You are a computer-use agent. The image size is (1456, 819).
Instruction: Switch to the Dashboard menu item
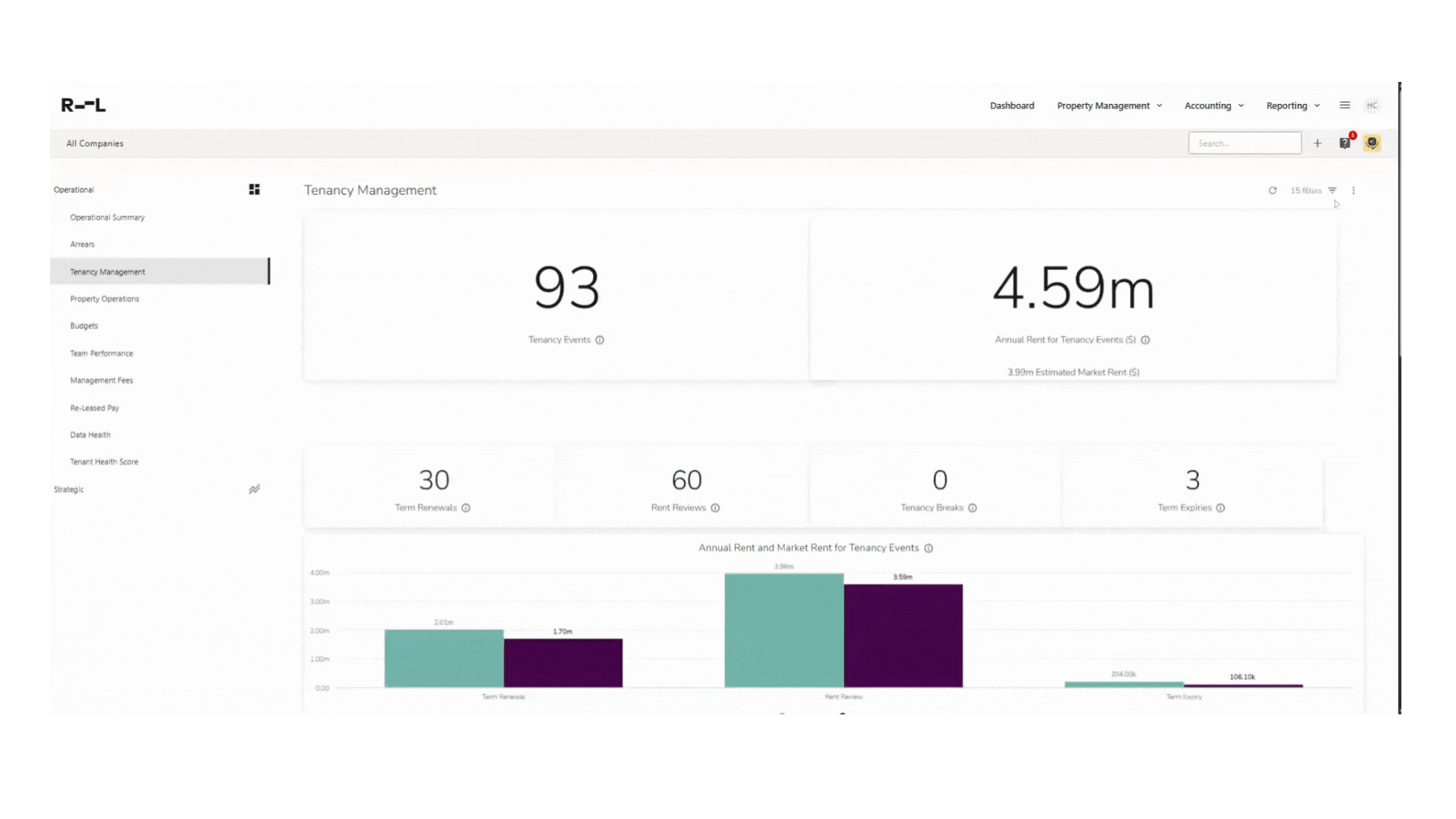pyautogui.click(x=1012, y=105)
